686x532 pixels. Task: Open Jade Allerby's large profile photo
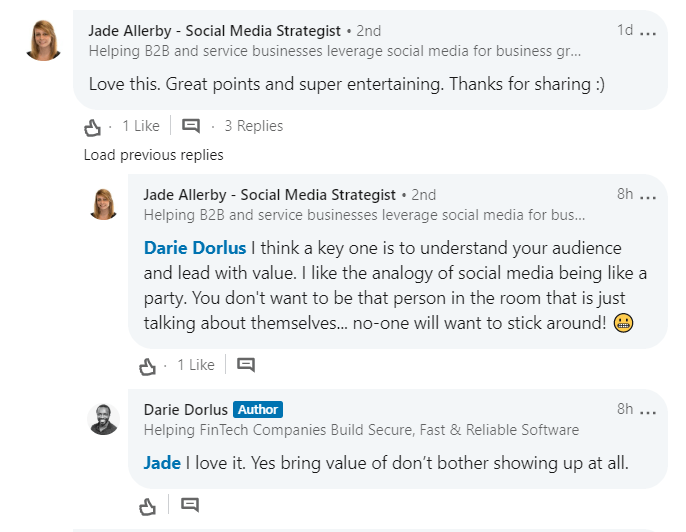(43, 41)
